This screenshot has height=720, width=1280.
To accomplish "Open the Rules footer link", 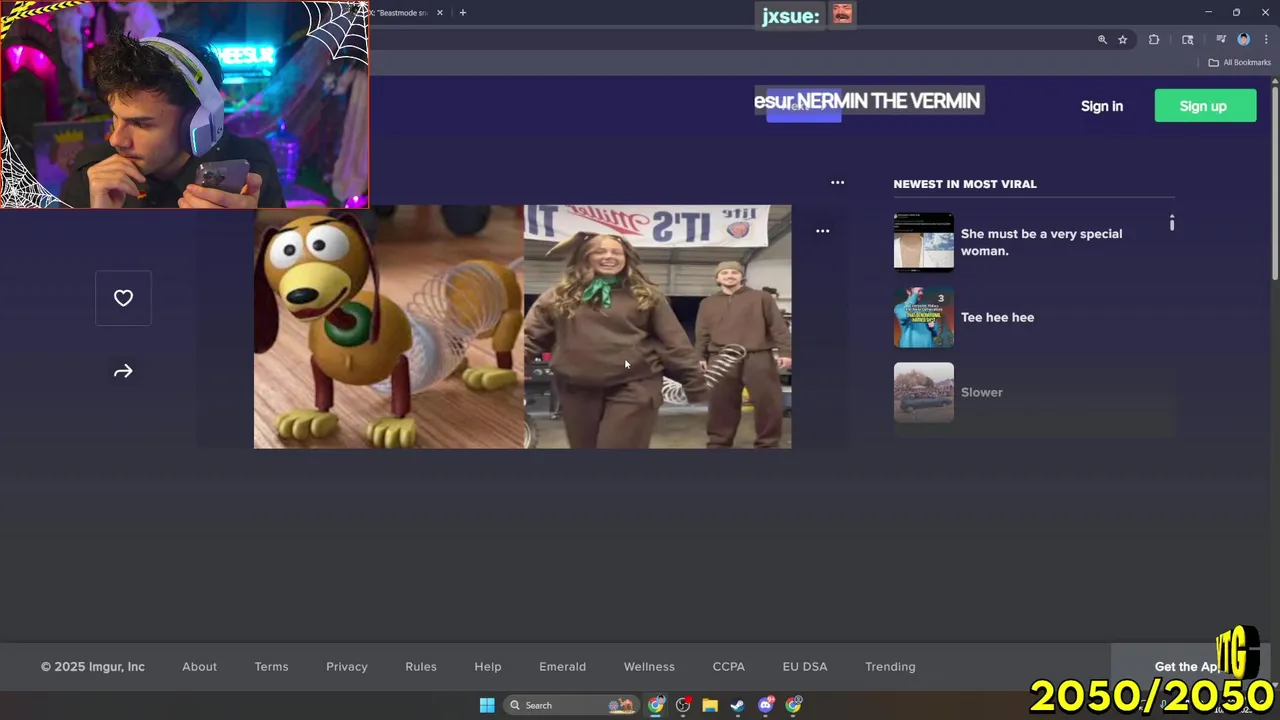I will pyautogui.click(x=421, y=667).
